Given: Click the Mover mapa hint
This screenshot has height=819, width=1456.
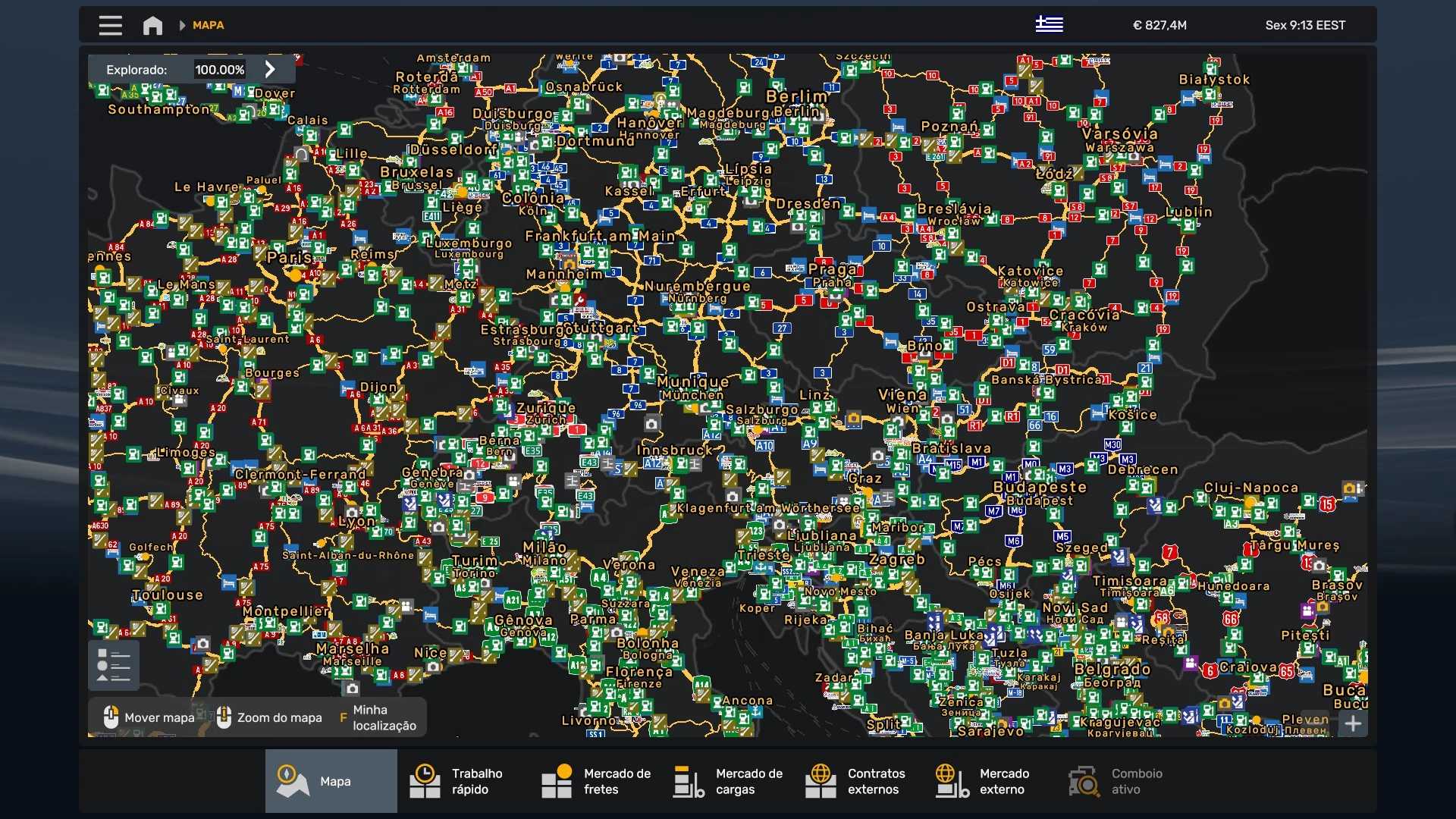Looking at the screenshot, I should tap(149, 717).
